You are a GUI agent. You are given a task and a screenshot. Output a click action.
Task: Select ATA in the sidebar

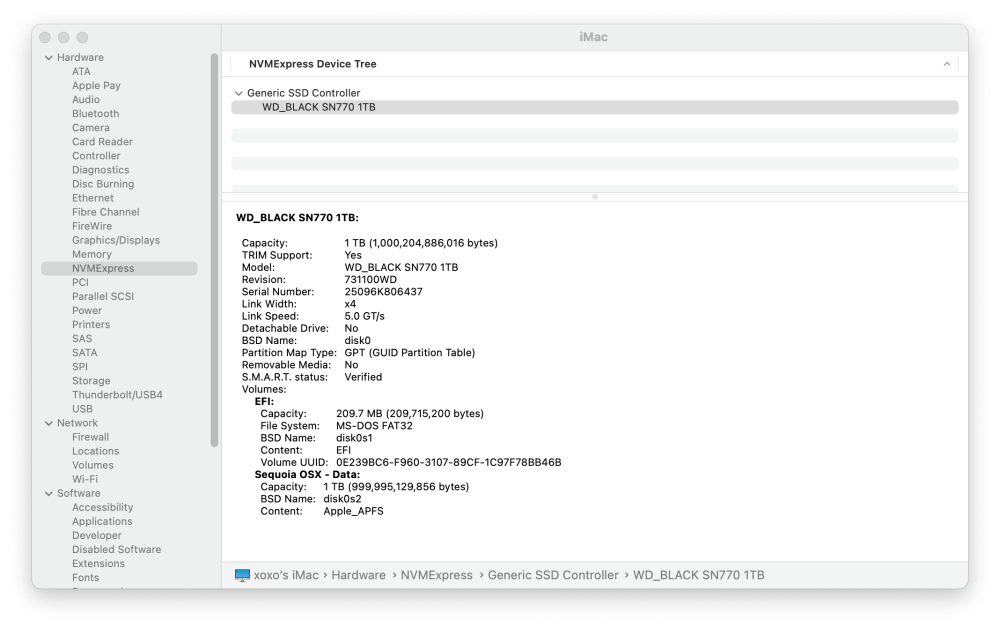(81, 71)
